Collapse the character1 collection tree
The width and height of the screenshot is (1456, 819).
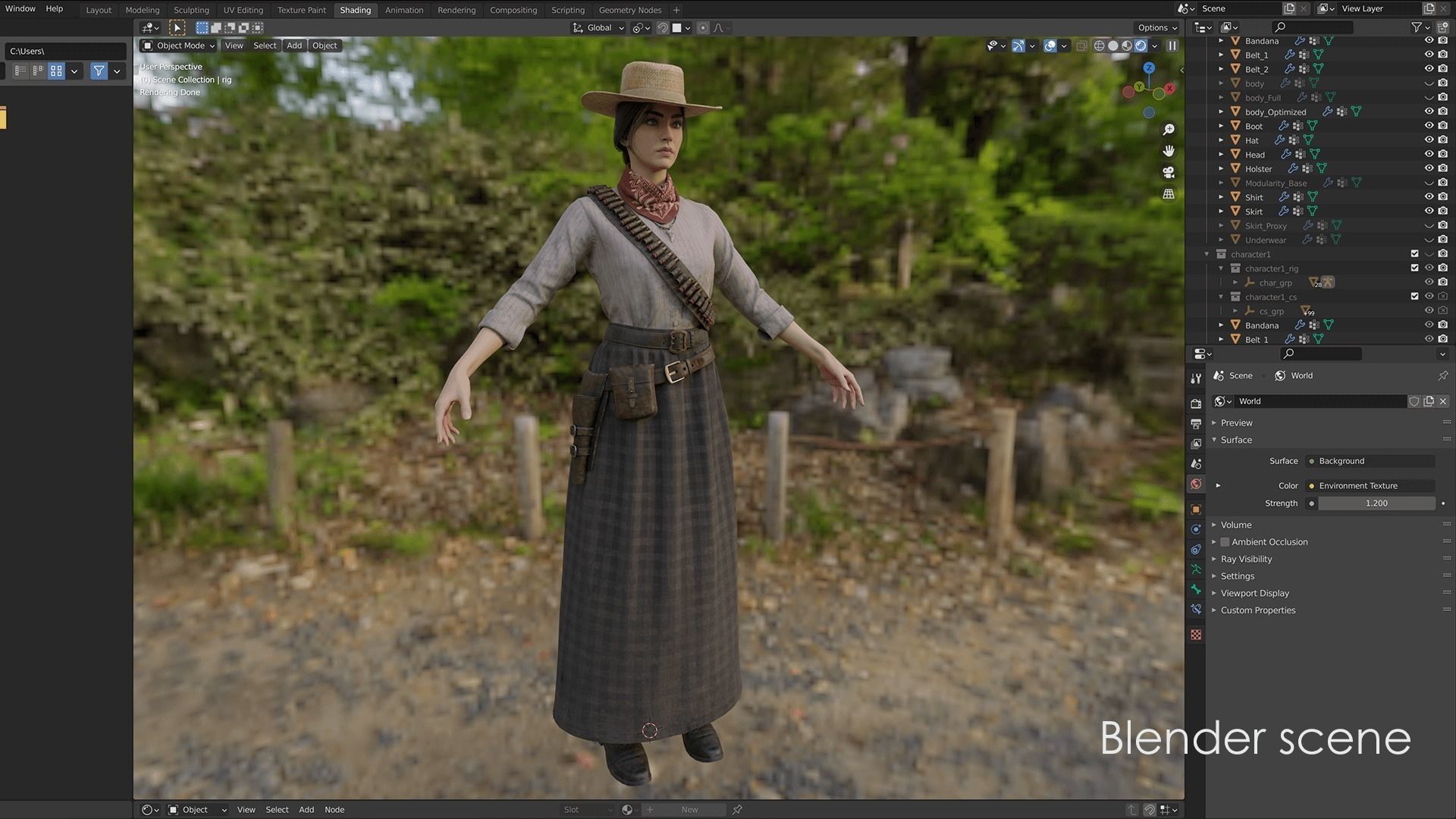coord(1207,254)
